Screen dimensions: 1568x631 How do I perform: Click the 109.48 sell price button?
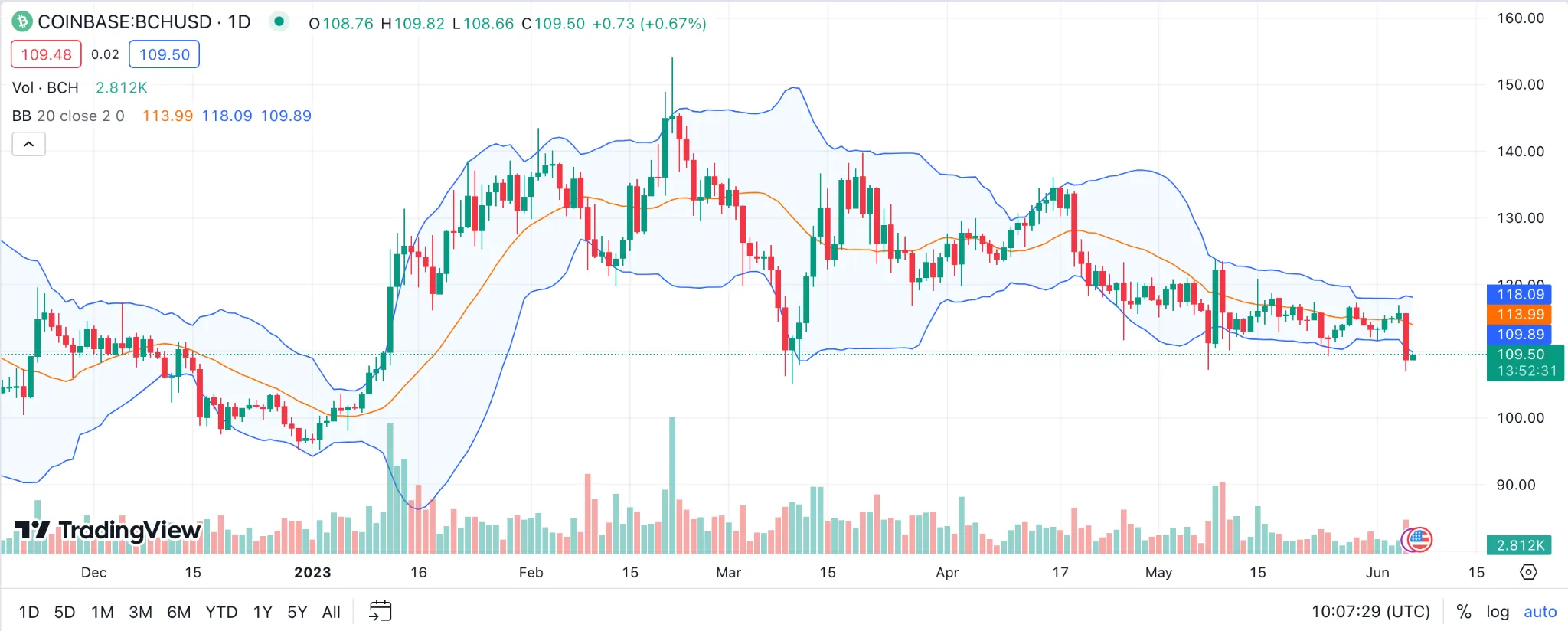pos(46,54)
